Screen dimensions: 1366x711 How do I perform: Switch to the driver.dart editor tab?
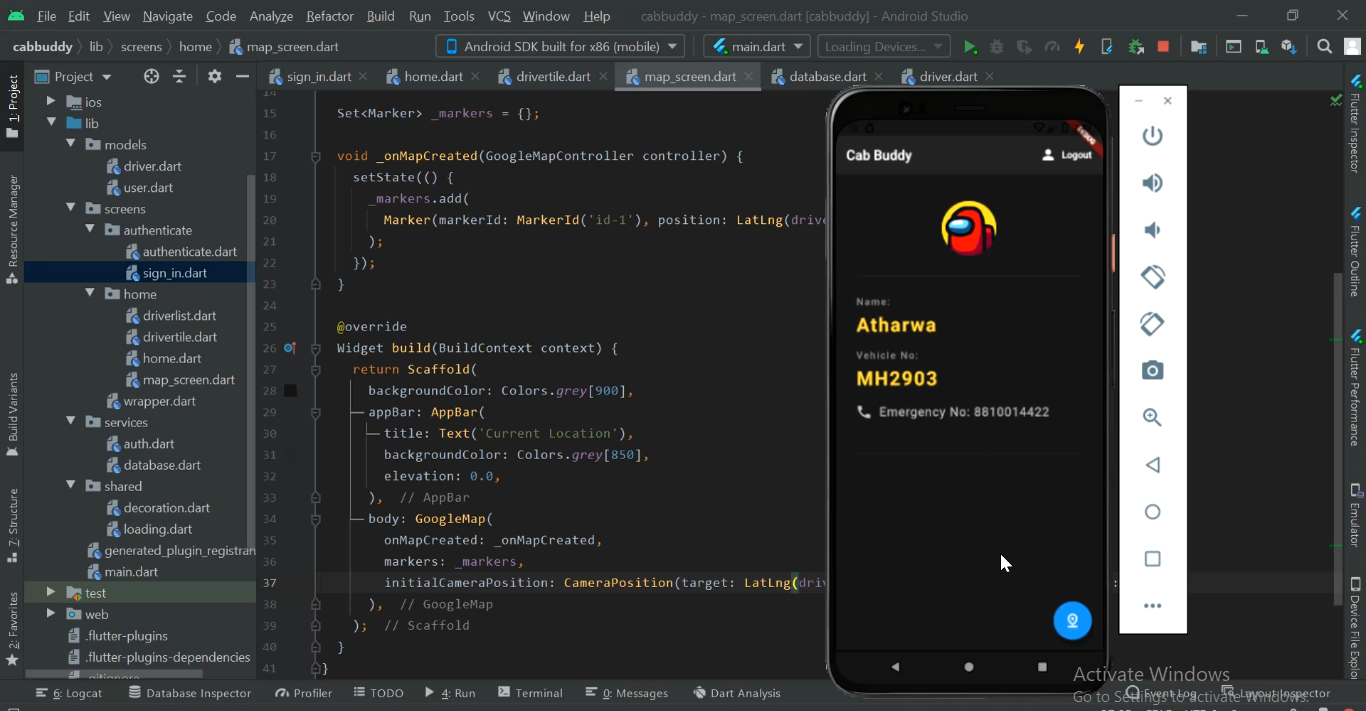tap(947, 76)
